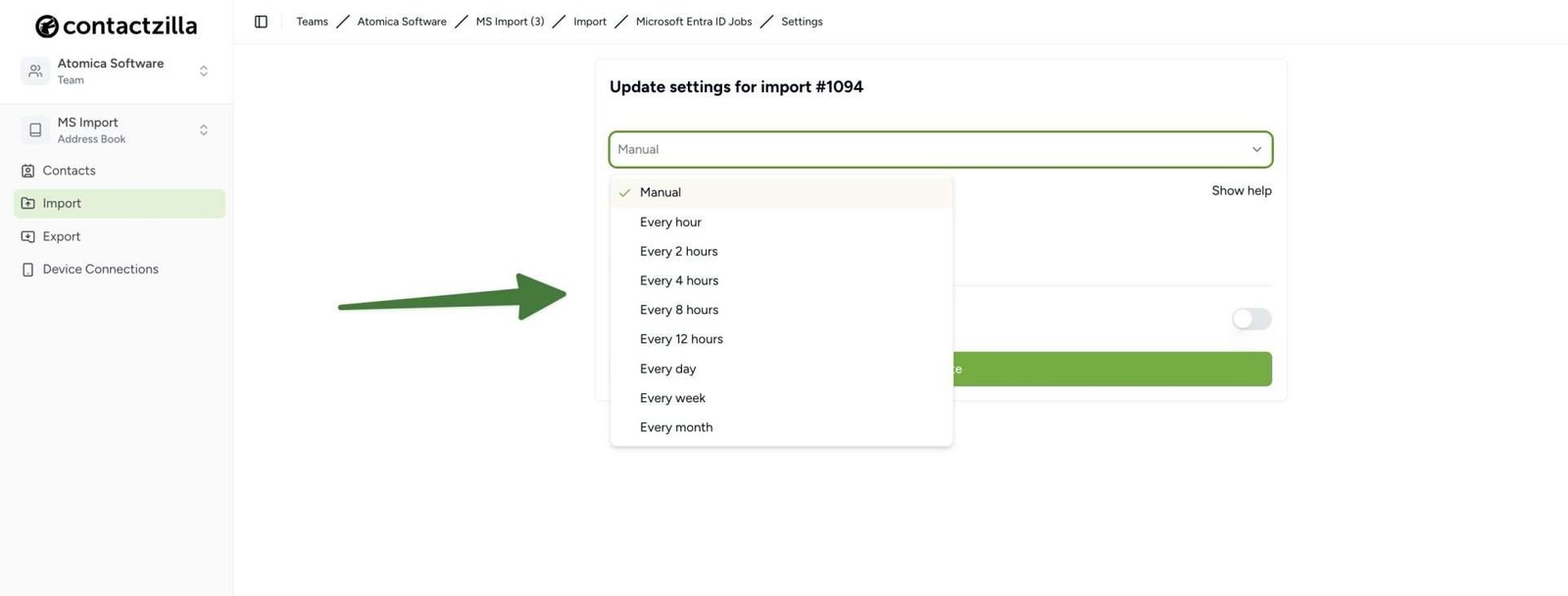Toggle the sidebar panel icon

coord(261,22)
